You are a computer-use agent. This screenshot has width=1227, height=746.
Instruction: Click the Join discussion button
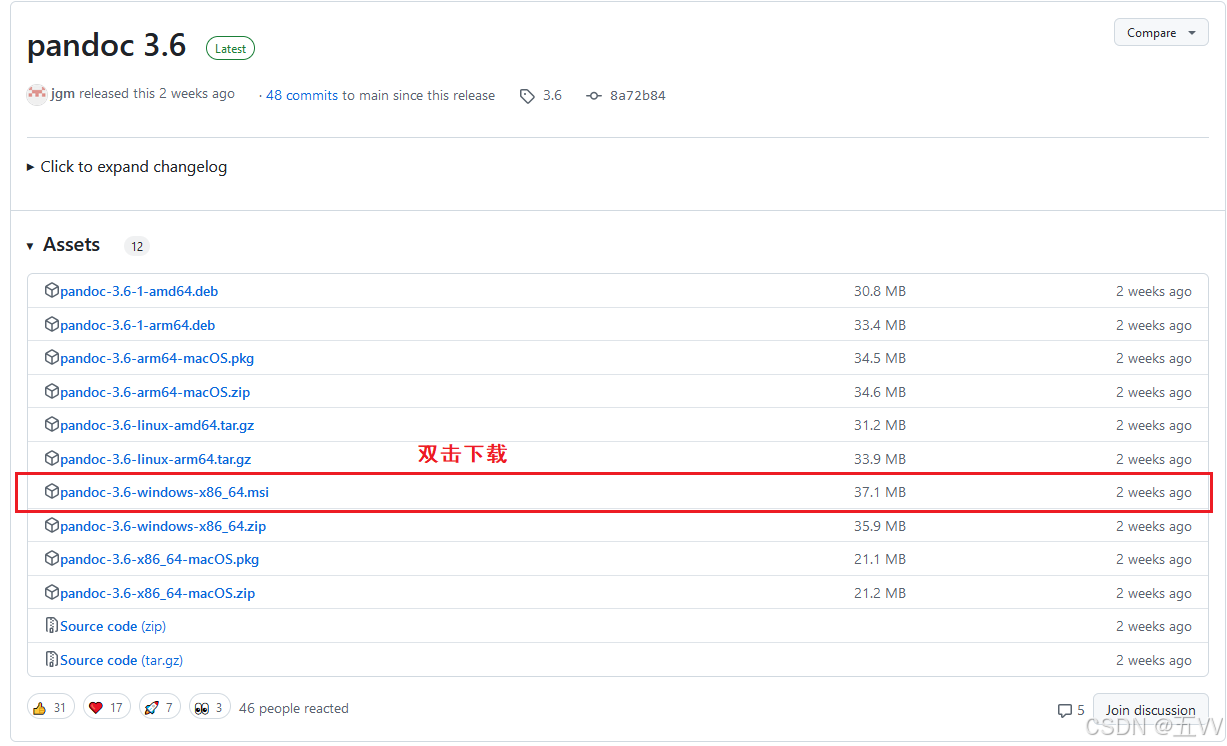coord(1151,710)
